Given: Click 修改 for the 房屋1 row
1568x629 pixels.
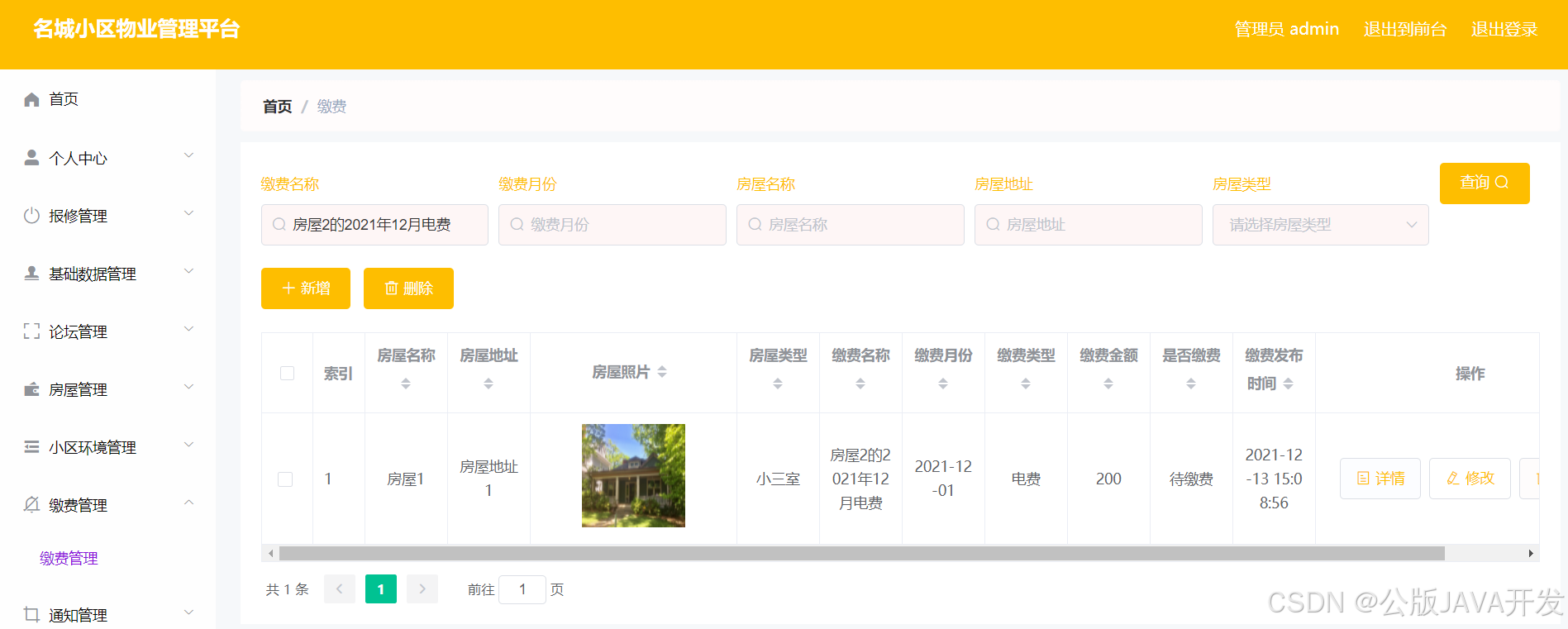Looking at the screenshot, I should (x=1470, y=479).
